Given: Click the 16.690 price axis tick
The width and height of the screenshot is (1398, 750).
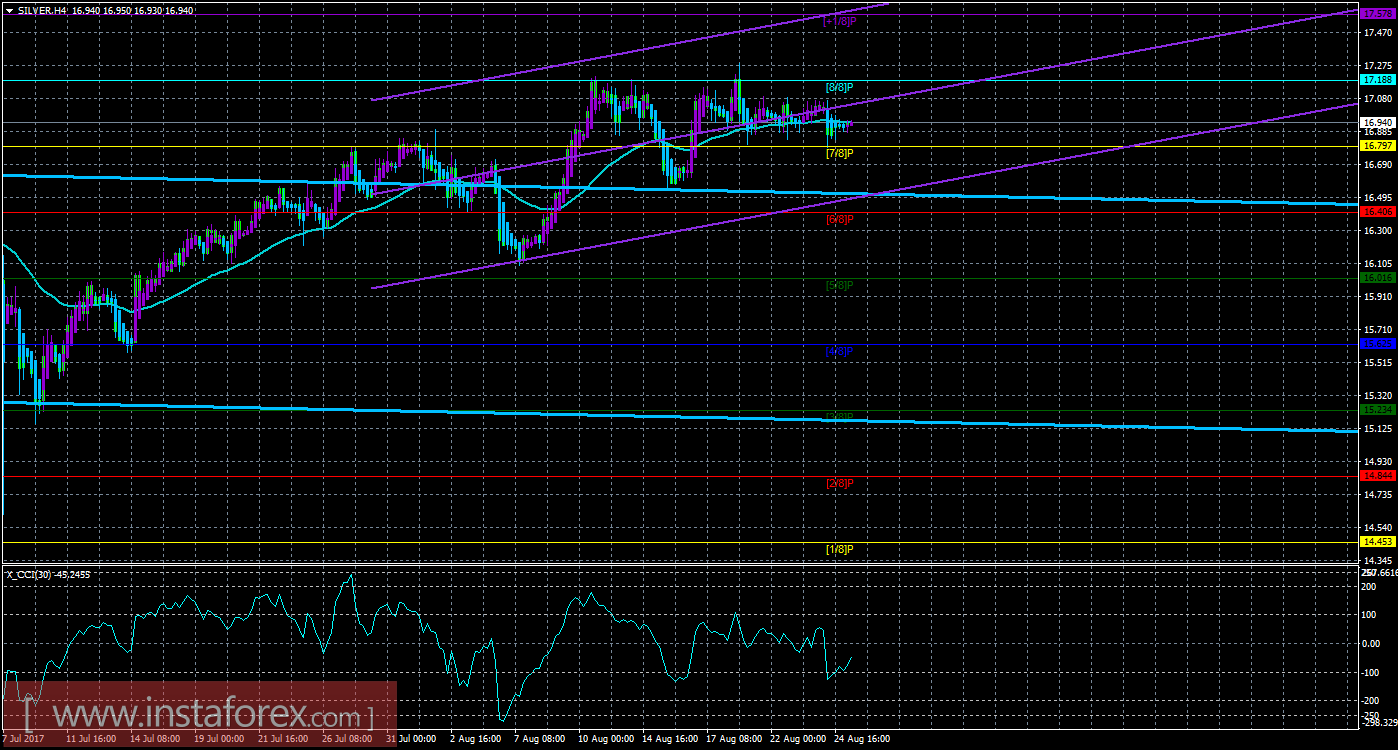Looking at the screenshot, I should click(x=1377, y=165).
